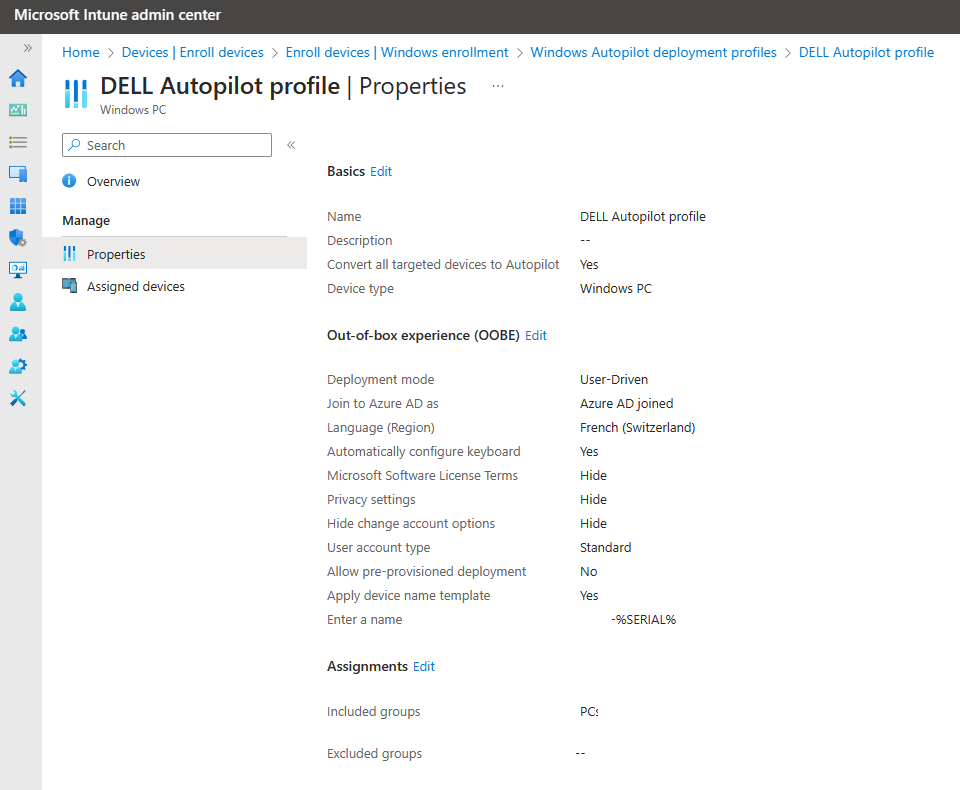Click the Search field in profile menu
Viewport: 960px width, 790px height.
pos(167,145)
